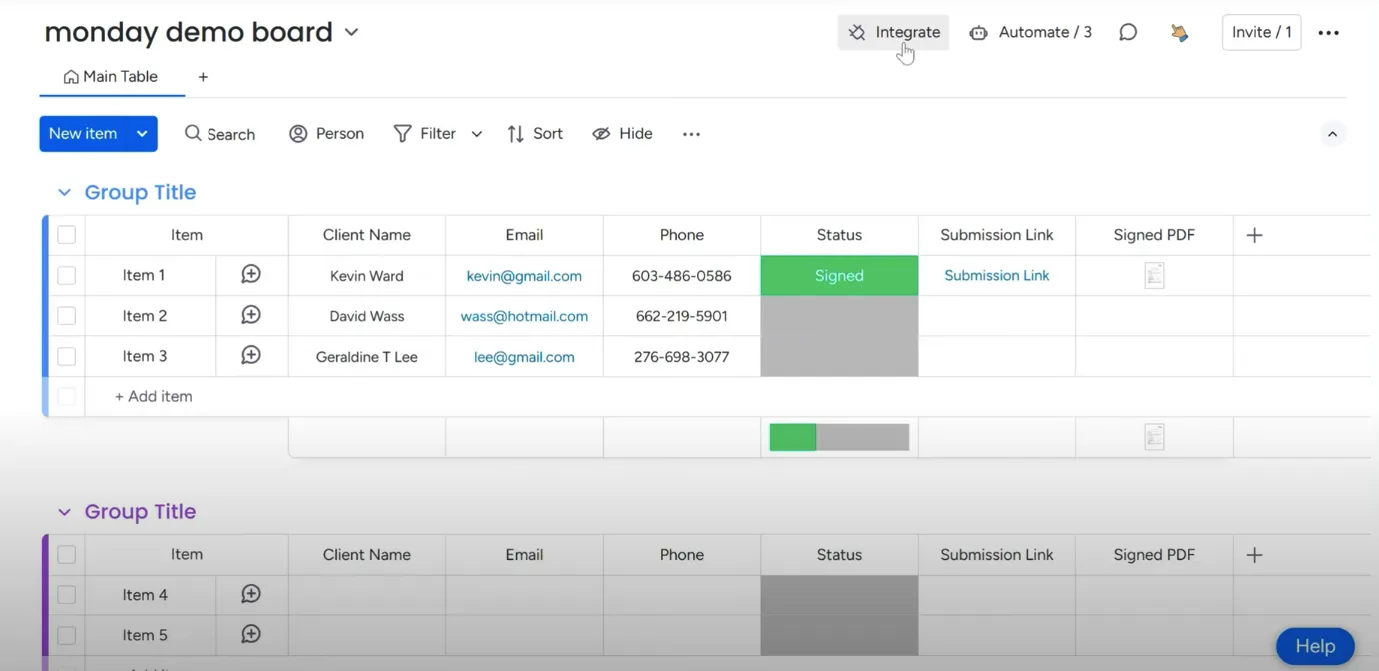This screenshot has width=1379, height=671.
Task: Click the activity avatar icon near Invite
Action: [x=1180, y=33]
